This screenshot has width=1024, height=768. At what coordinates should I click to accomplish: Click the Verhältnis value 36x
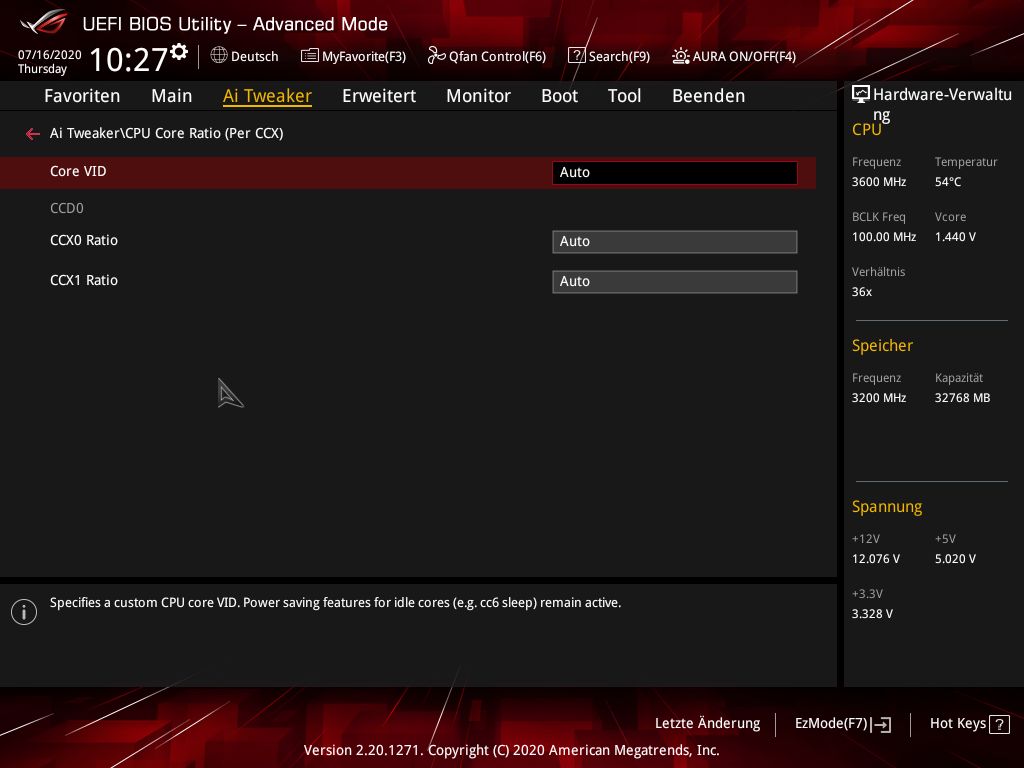click(861, 292)
